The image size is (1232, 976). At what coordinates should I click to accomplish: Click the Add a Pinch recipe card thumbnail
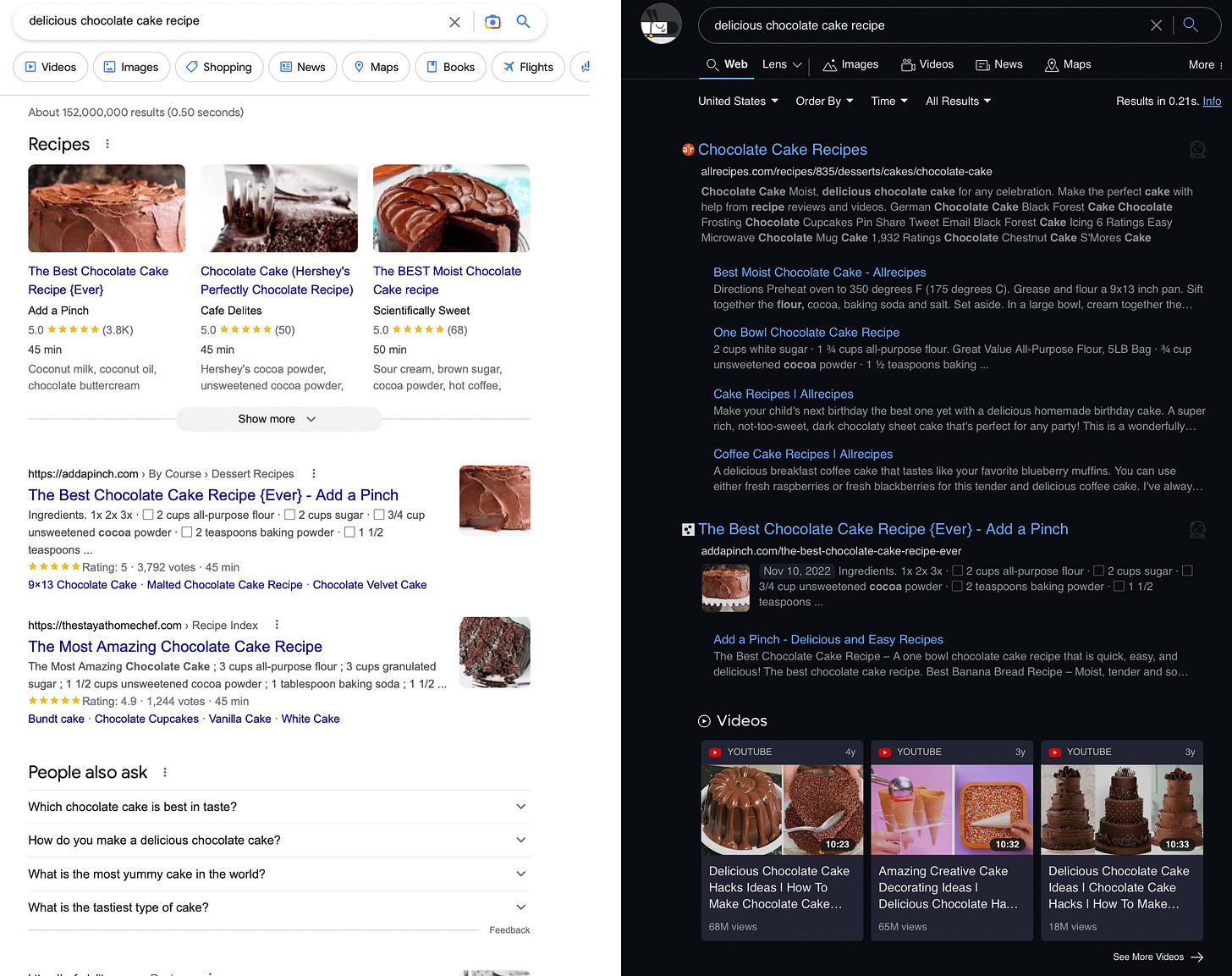coord(107,208)
